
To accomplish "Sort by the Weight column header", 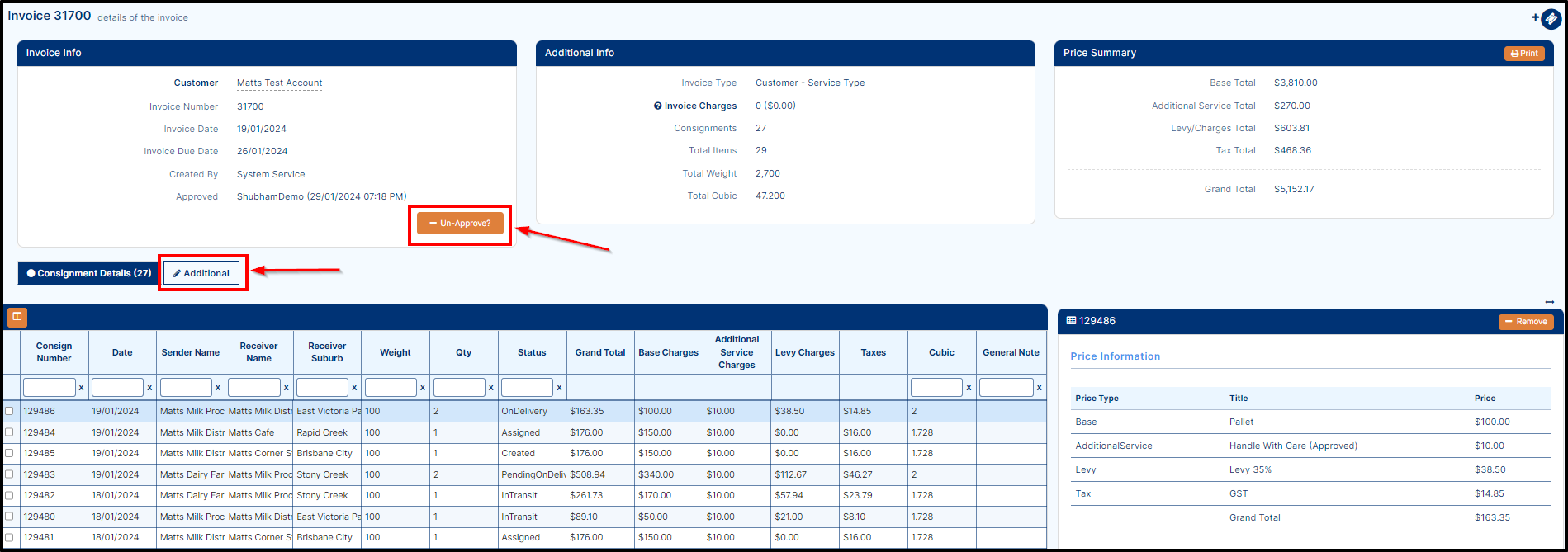I will (x=395, y=352).
